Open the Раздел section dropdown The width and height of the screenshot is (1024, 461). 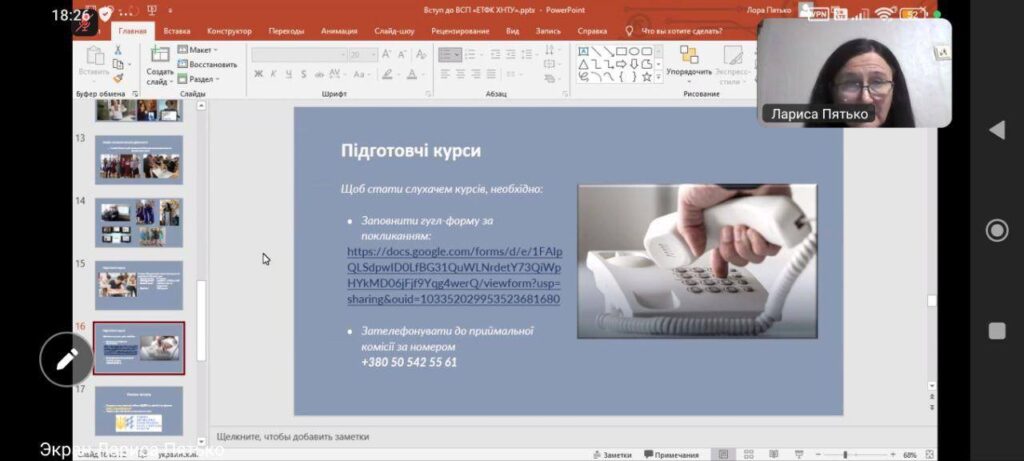(198, 79)
